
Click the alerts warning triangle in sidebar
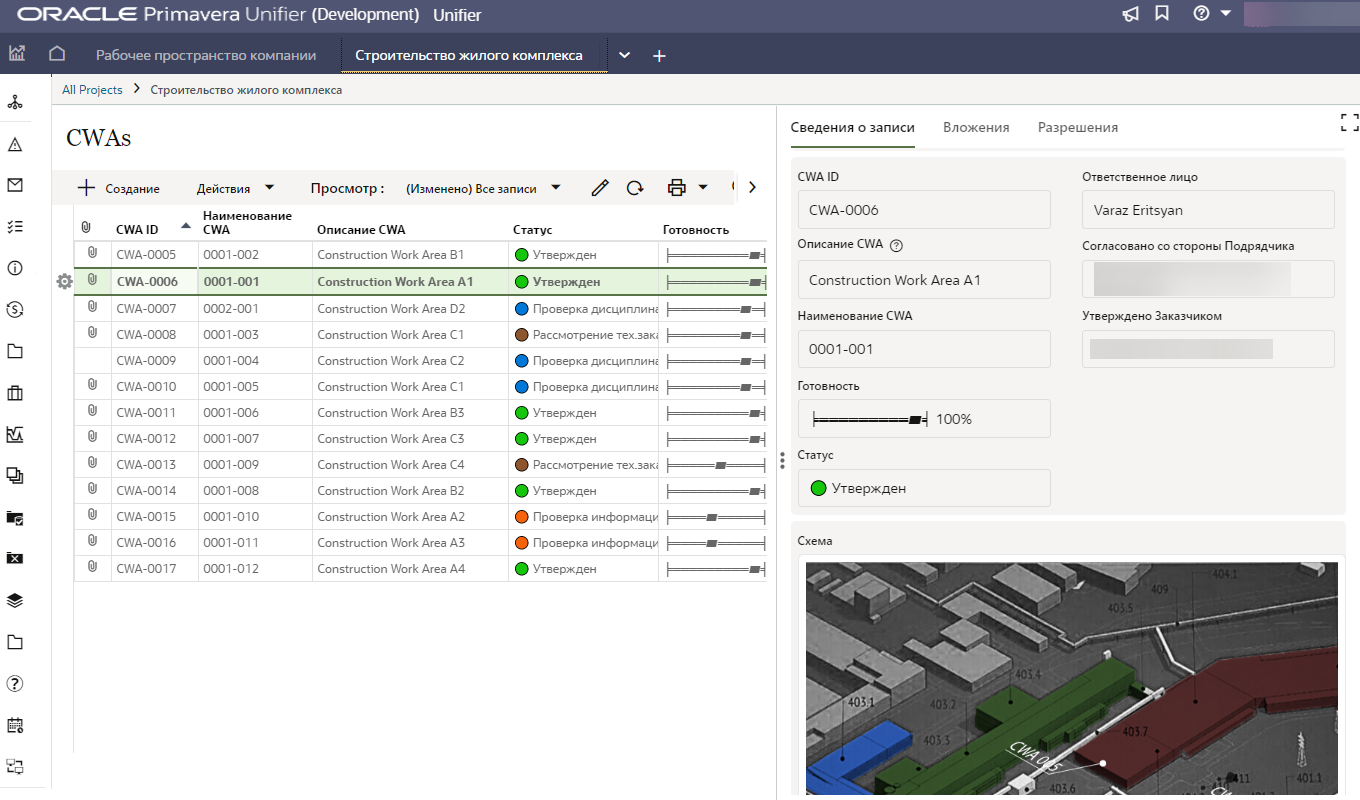(x=15, y=145)
